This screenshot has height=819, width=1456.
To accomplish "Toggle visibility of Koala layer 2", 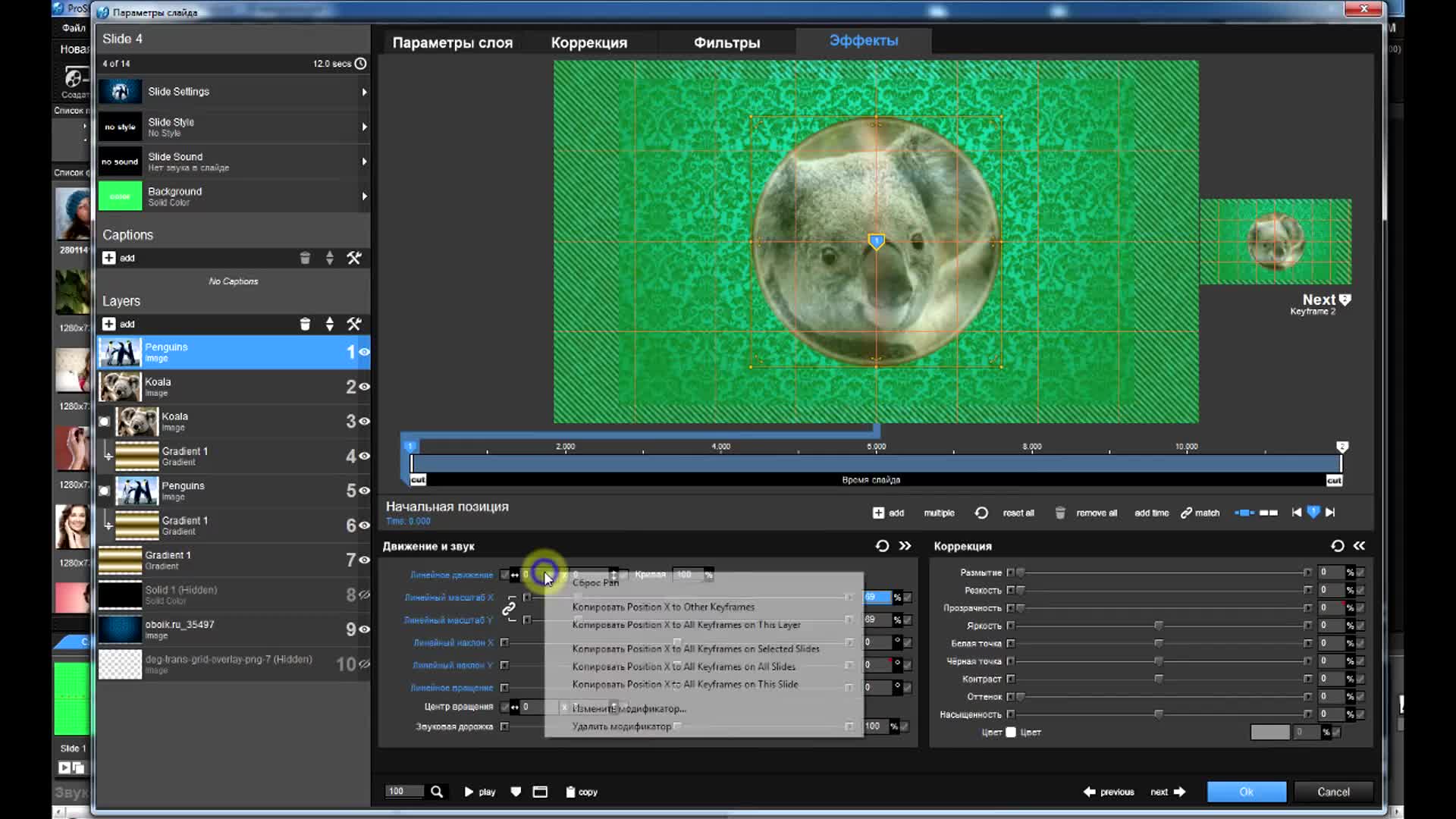I will 364,387.
